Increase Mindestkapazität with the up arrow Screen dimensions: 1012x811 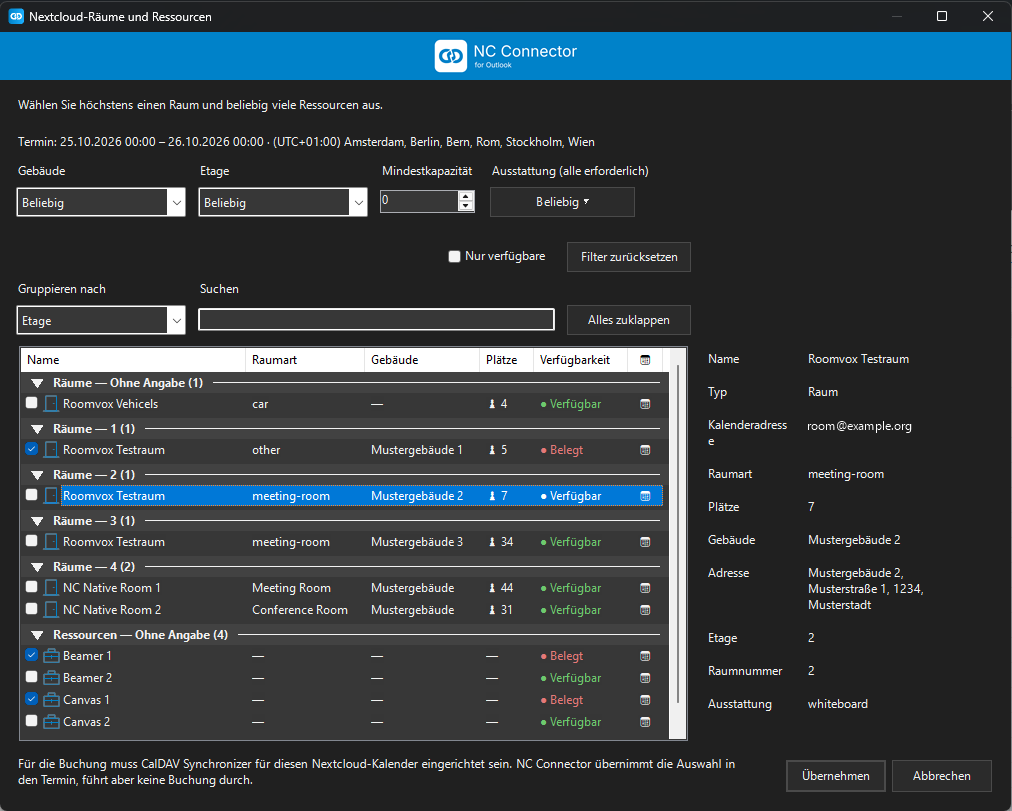(466, 196)
